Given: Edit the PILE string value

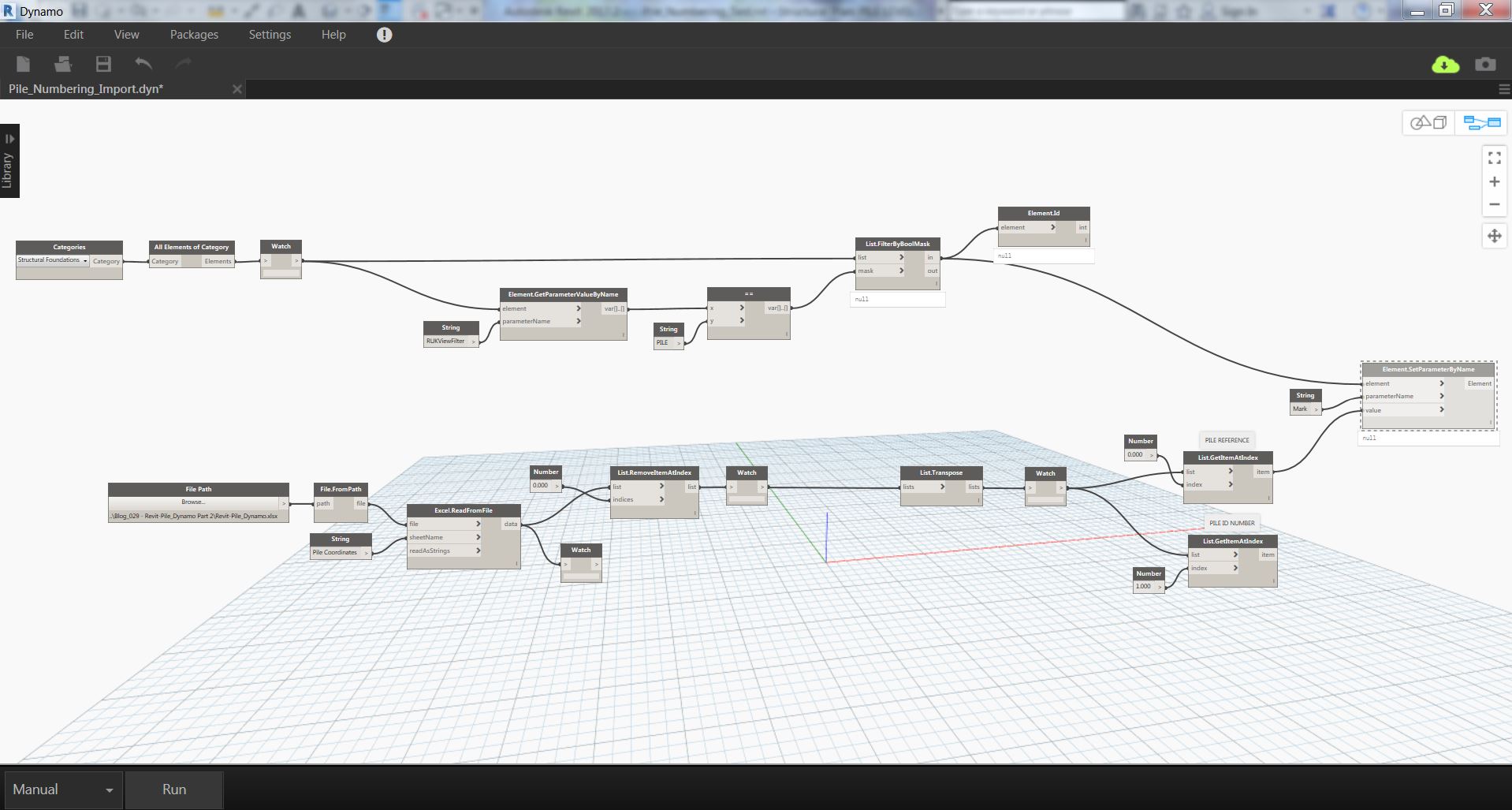Looking at the screenshot, I should [663, 343].
